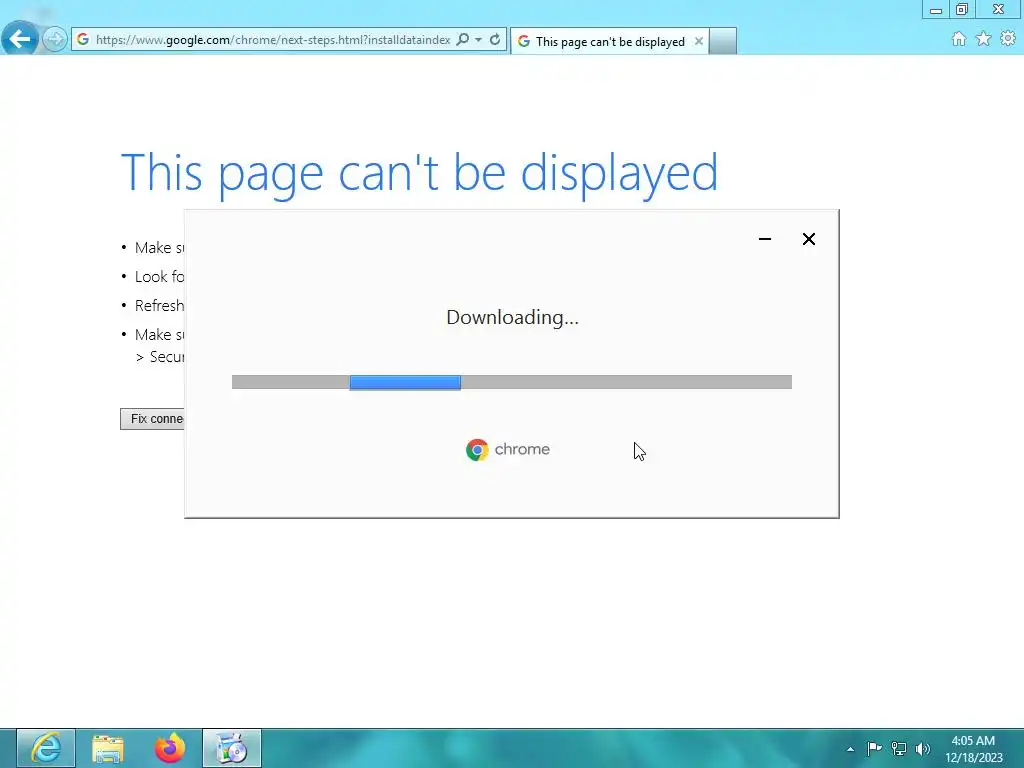
Task: Click the "Downloading..." status text
Action: click(x=512, y=317)
